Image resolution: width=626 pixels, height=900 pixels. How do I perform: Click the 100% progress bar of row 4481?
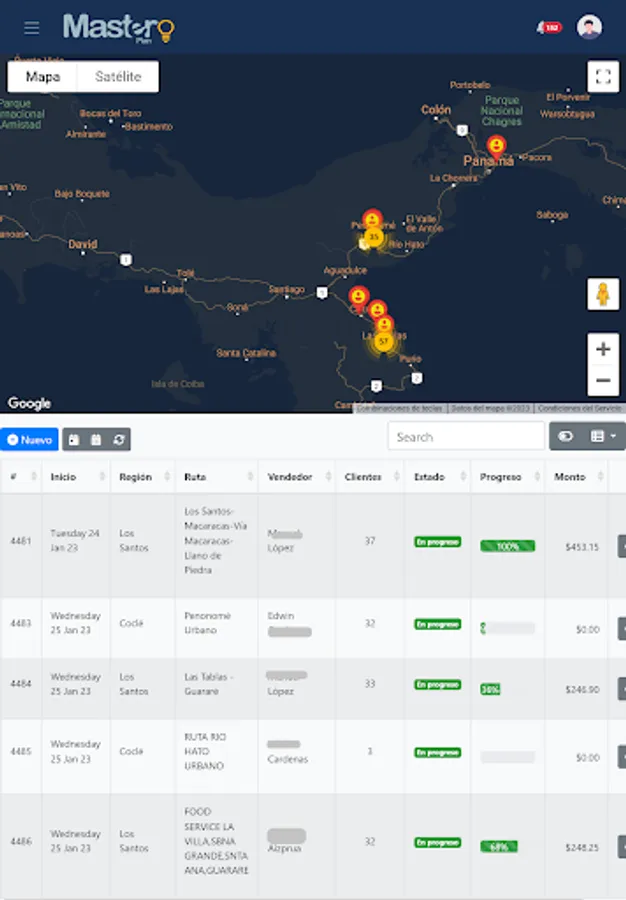pos(507,546)
